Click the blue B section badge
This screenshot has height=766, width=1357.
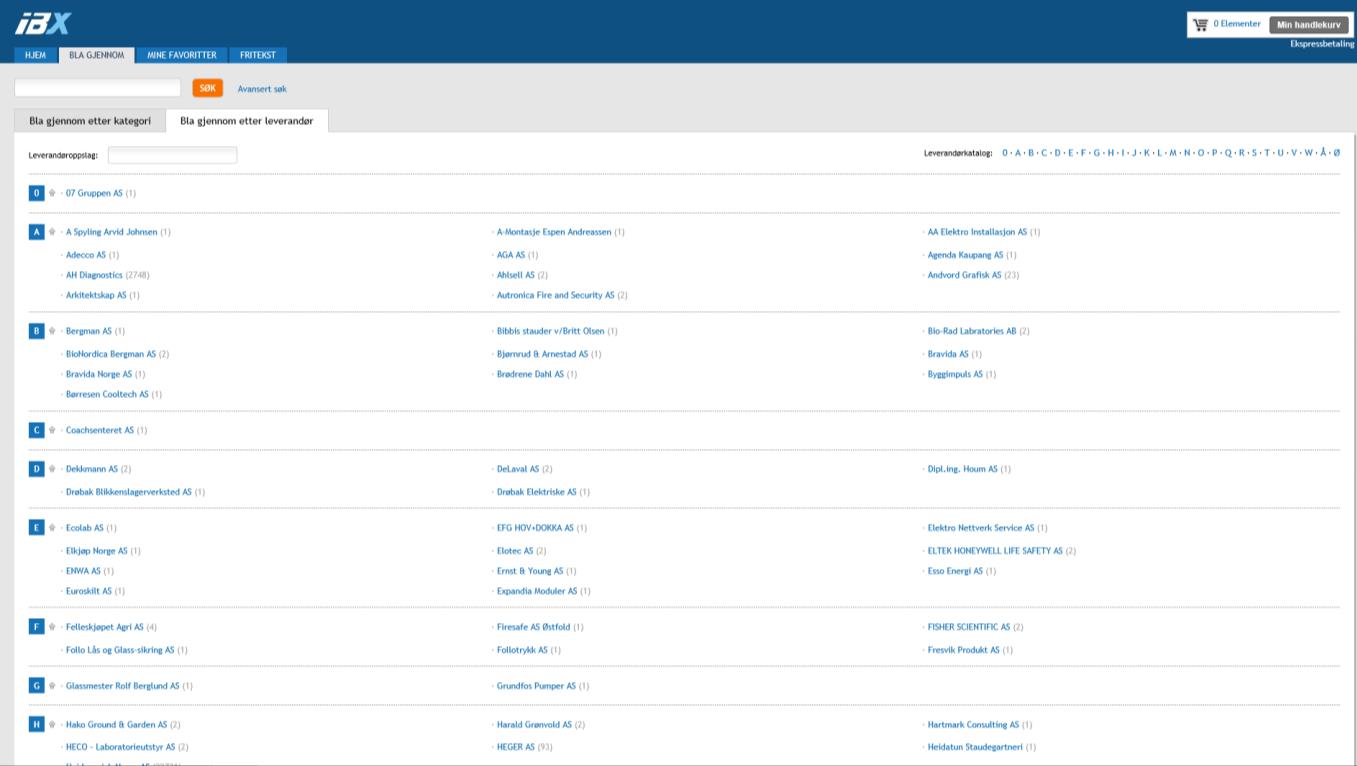pos(37,331)
